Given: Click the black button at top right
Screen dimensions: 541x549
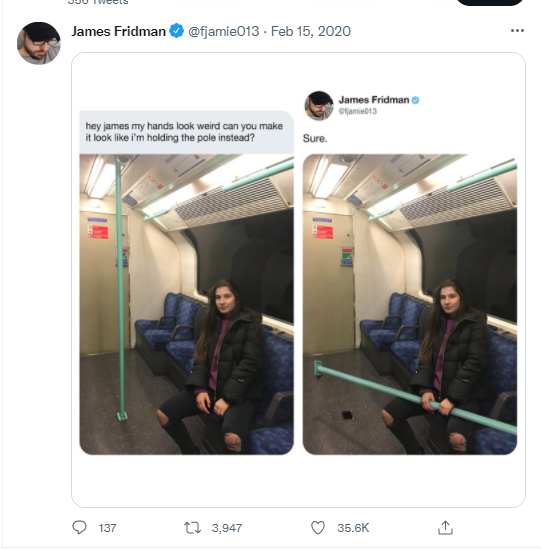Looking at the screenshot, I should pos(489,2).
